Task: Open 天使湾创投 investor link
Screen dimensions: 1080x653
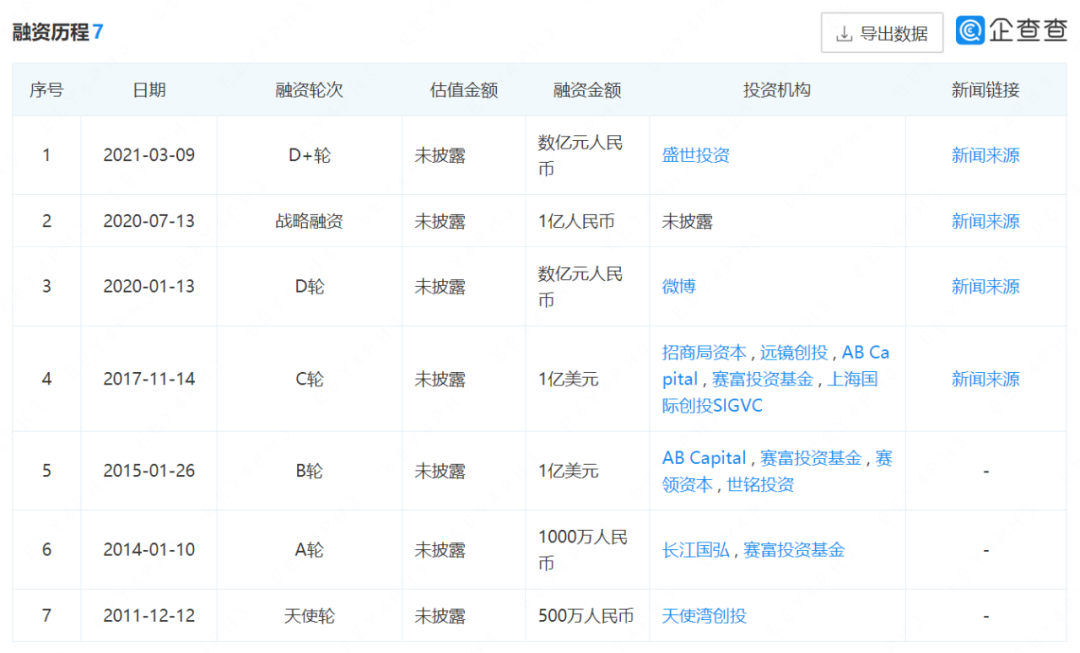Action: click(704, 615)
